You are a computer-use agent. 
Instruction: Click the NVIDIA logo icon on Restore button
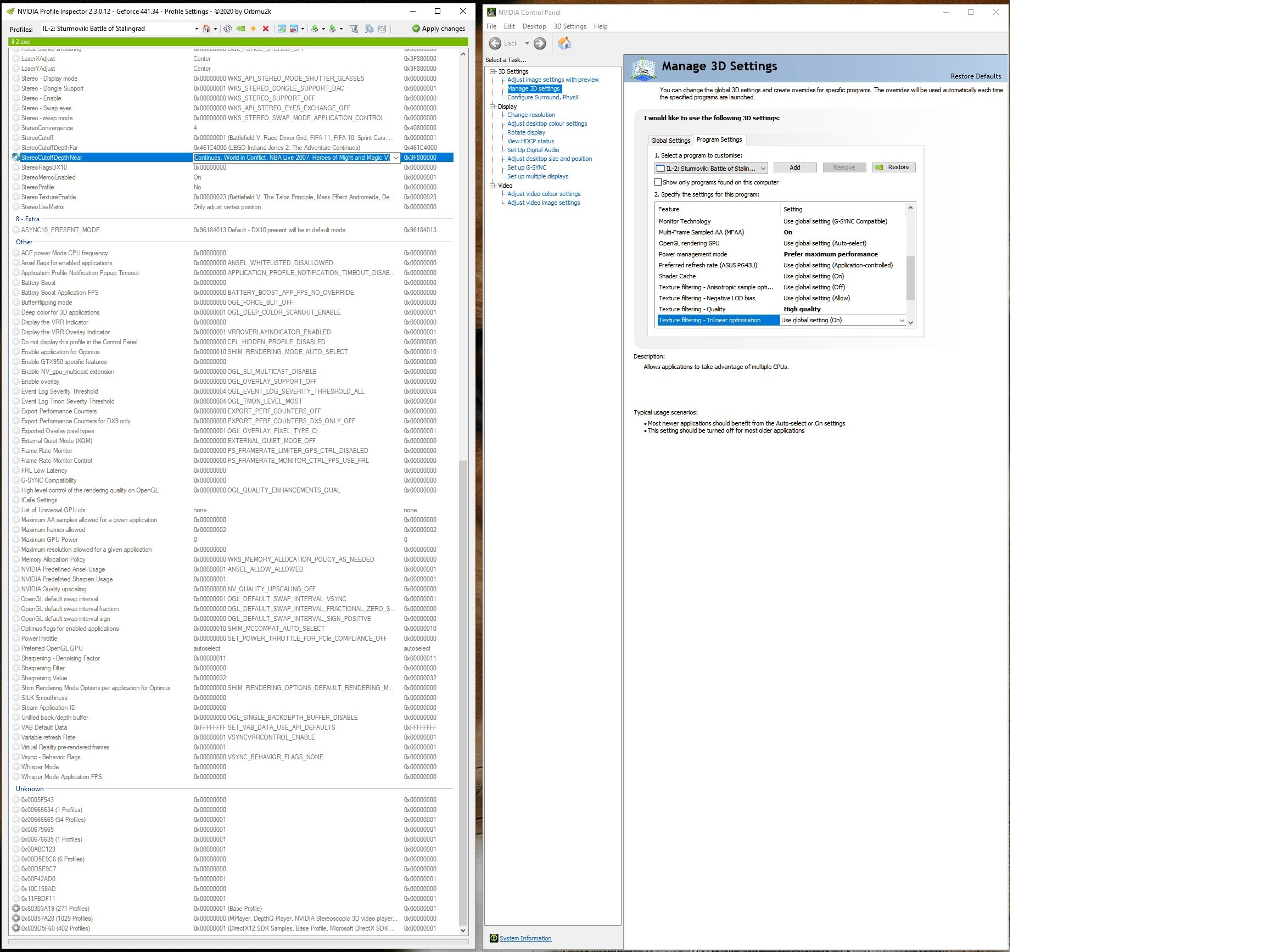click(x=879, y=167)
